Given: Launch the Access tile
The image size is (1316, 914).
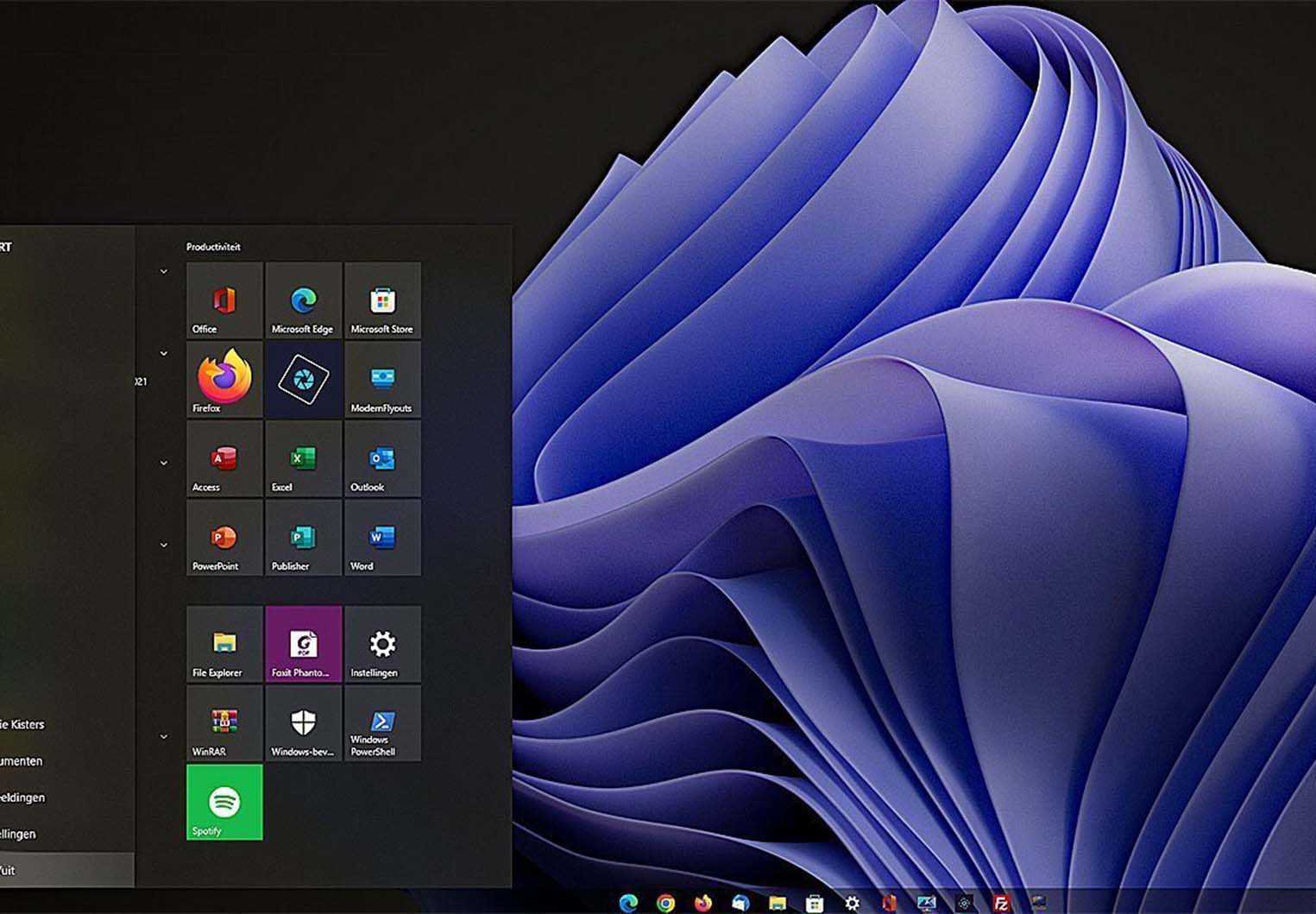Looking at the screenshot, I should (x=224, y=458).
